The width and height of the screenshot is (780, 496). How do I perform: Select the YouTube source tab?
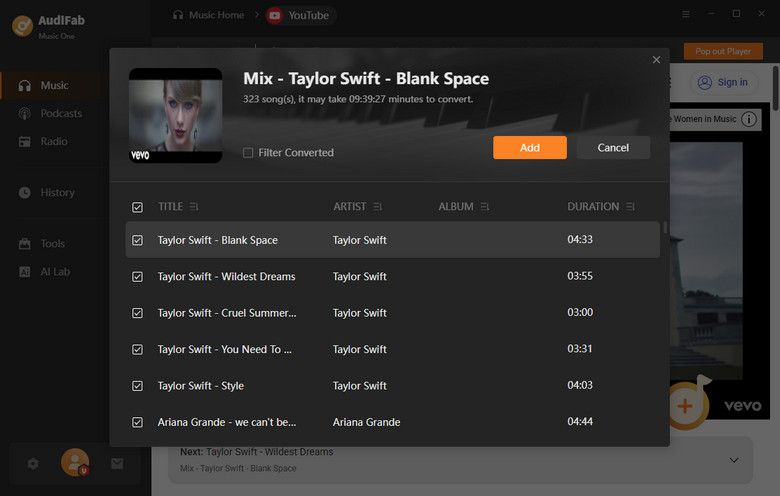tap(301, 15)
